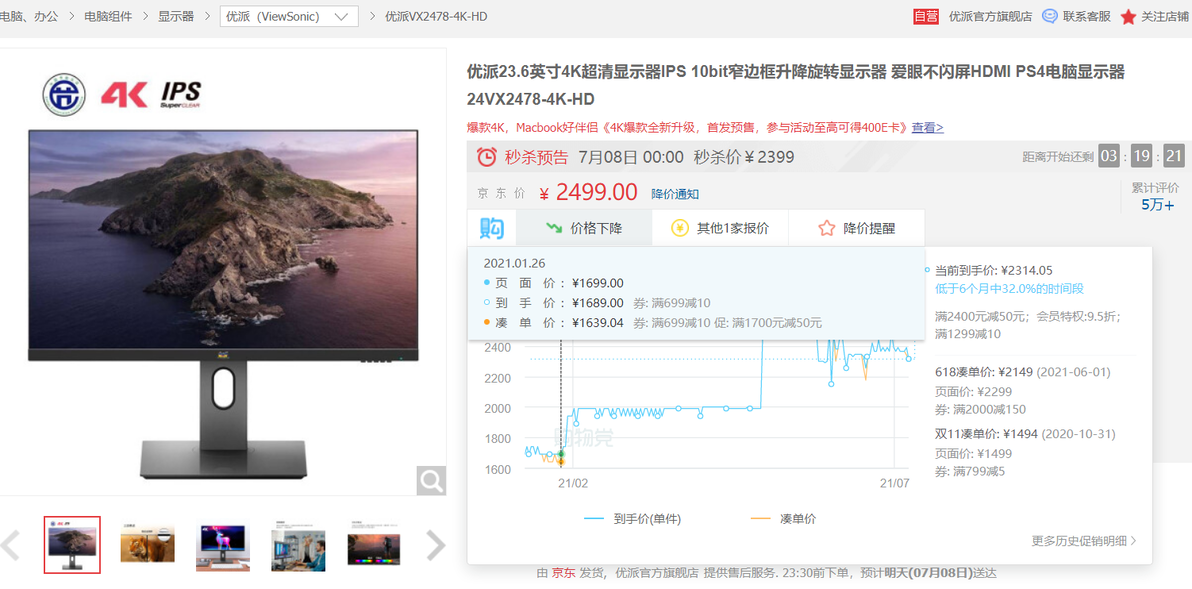Click the 降价通知 link

click(x=675, y=194)
